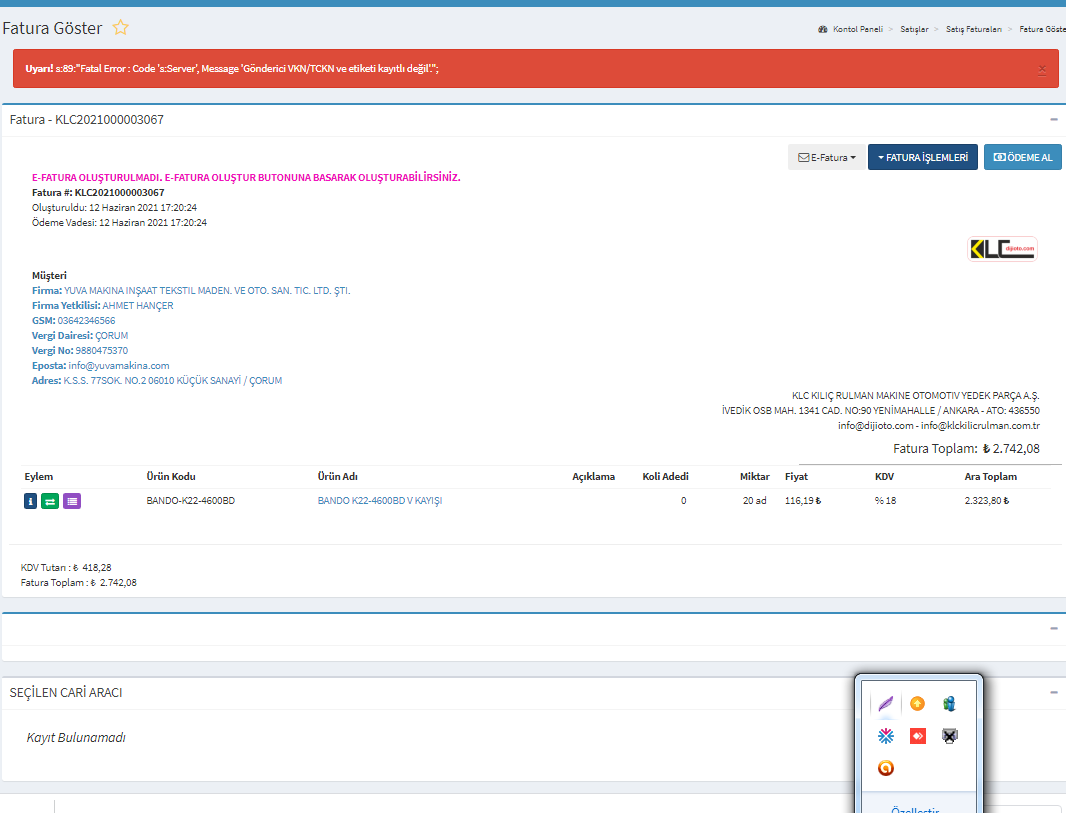Go to Satış Faturaları breadcrumb
This screenshot has width=1066, height=813.
pos(975,30)
